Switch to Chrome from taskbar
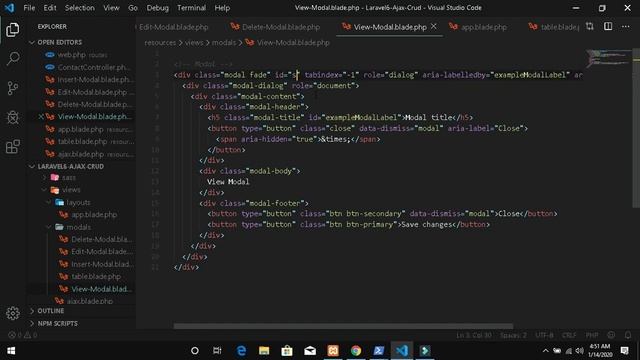Screen dimensions: 640x360 point(356,351)
